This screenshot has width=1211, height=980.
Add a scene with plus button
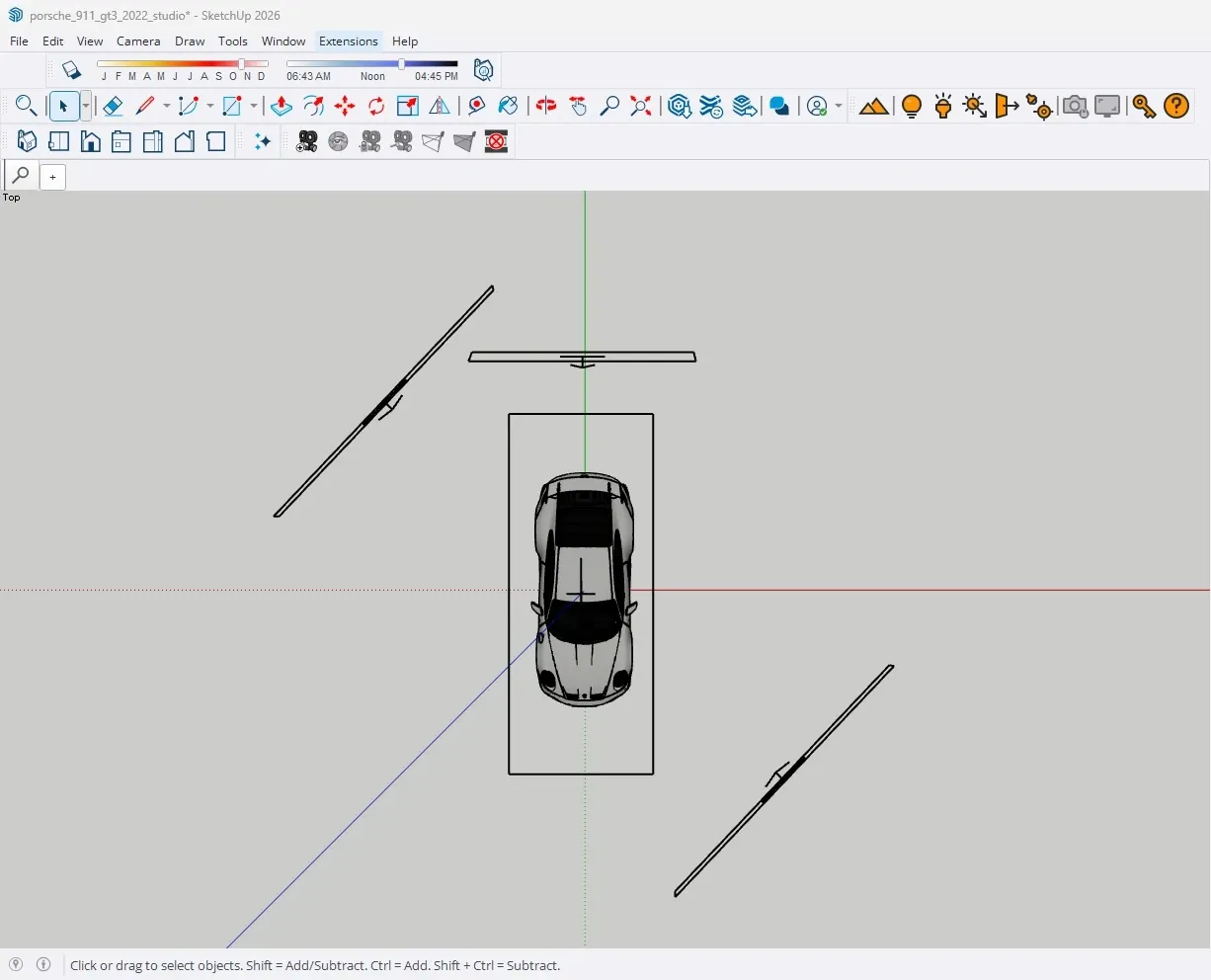[x=52, y=177]
